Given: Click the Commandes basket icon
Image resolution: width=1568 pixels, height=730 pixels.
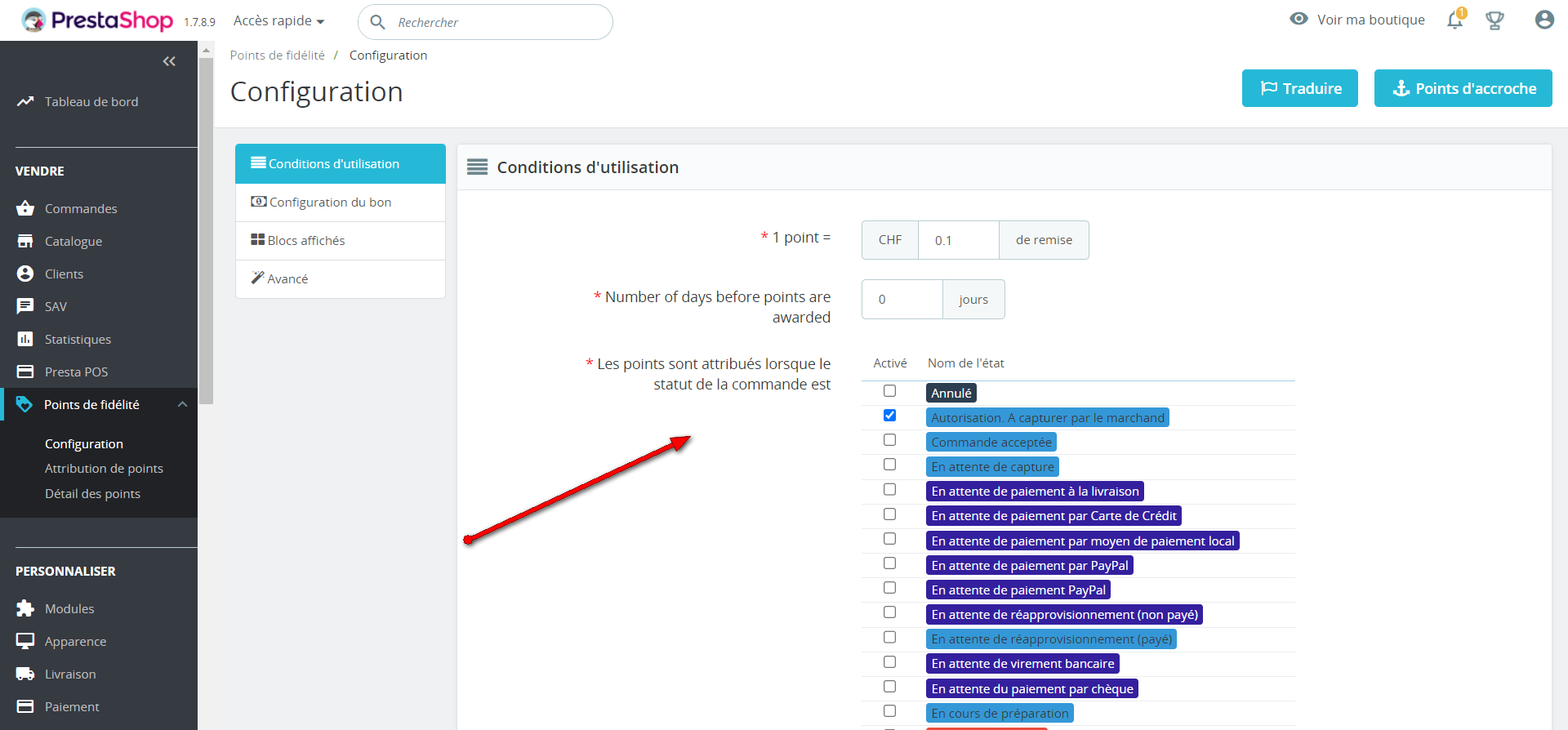Looking at the screenshot, I should point(25,208).
